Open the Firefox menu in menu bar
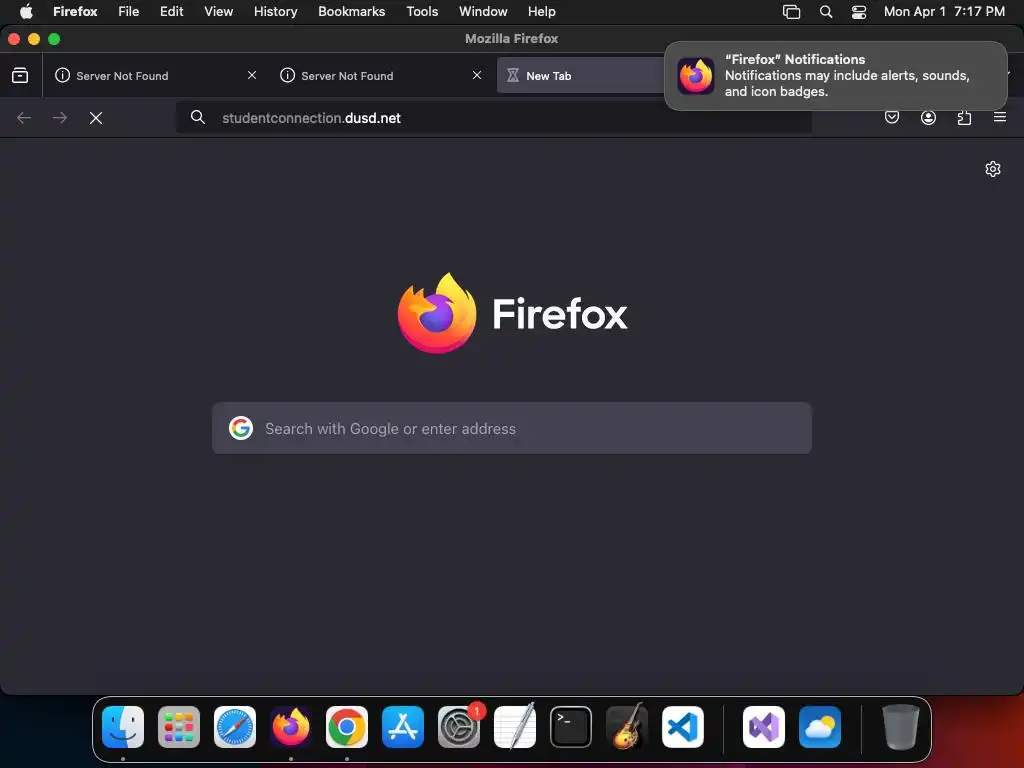1024x768 pixels. click(75, 12)
